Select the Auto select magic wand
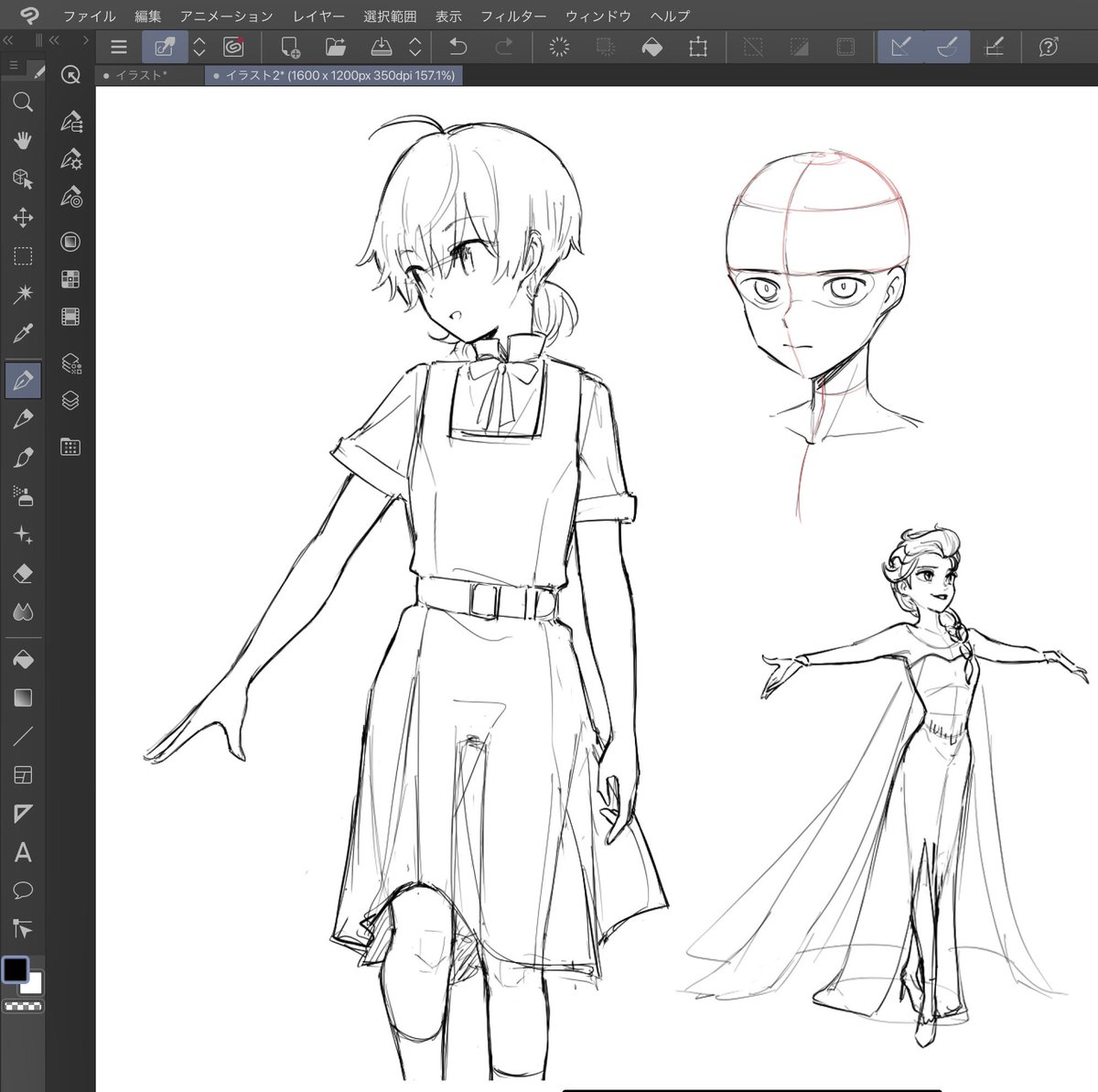 click(23, 294)
